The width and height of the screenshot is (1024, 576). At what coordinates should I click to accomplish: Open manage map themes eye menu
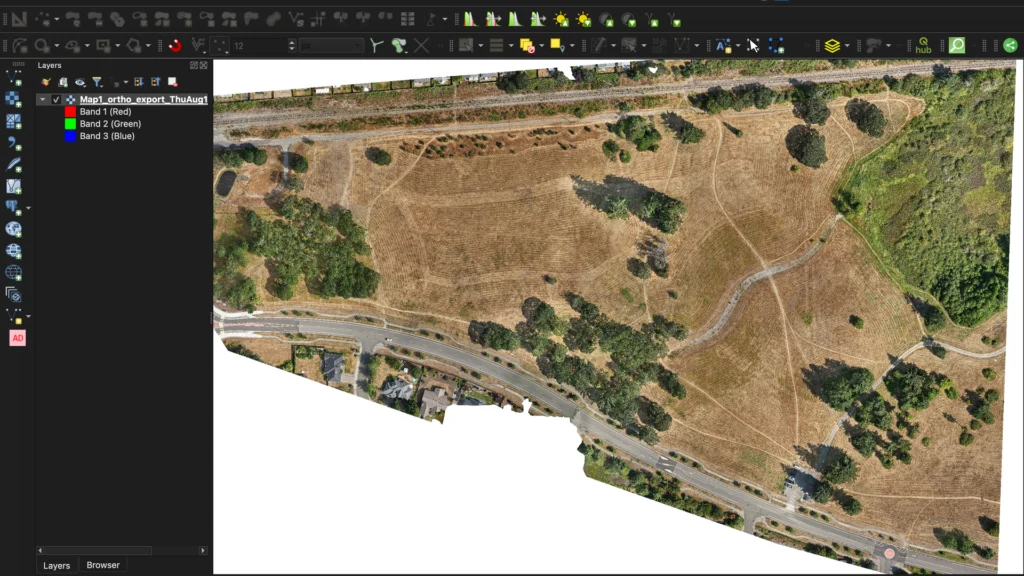(80, 82)
